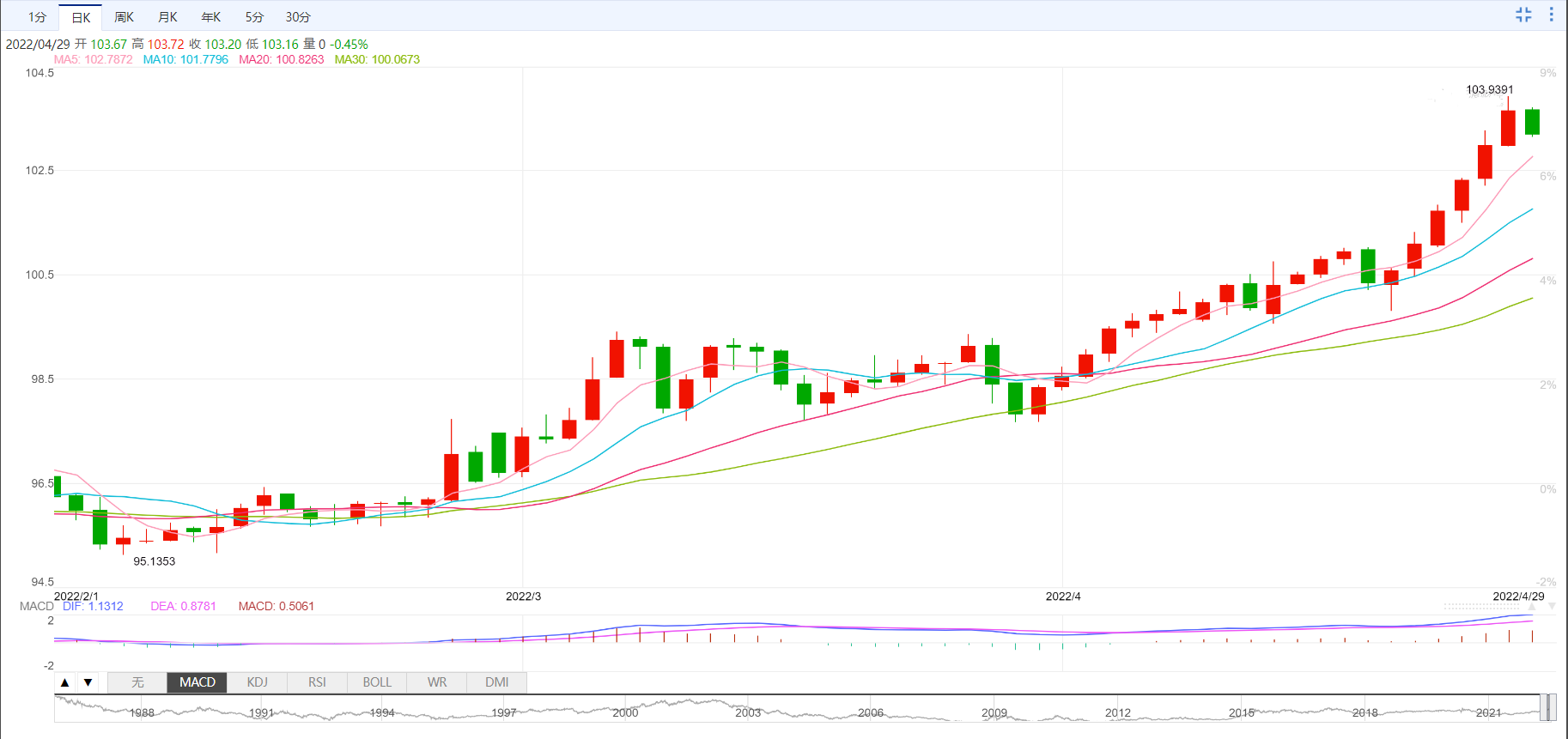Click the -0.45% change value

pyautogui.click(x=349, y=45)
